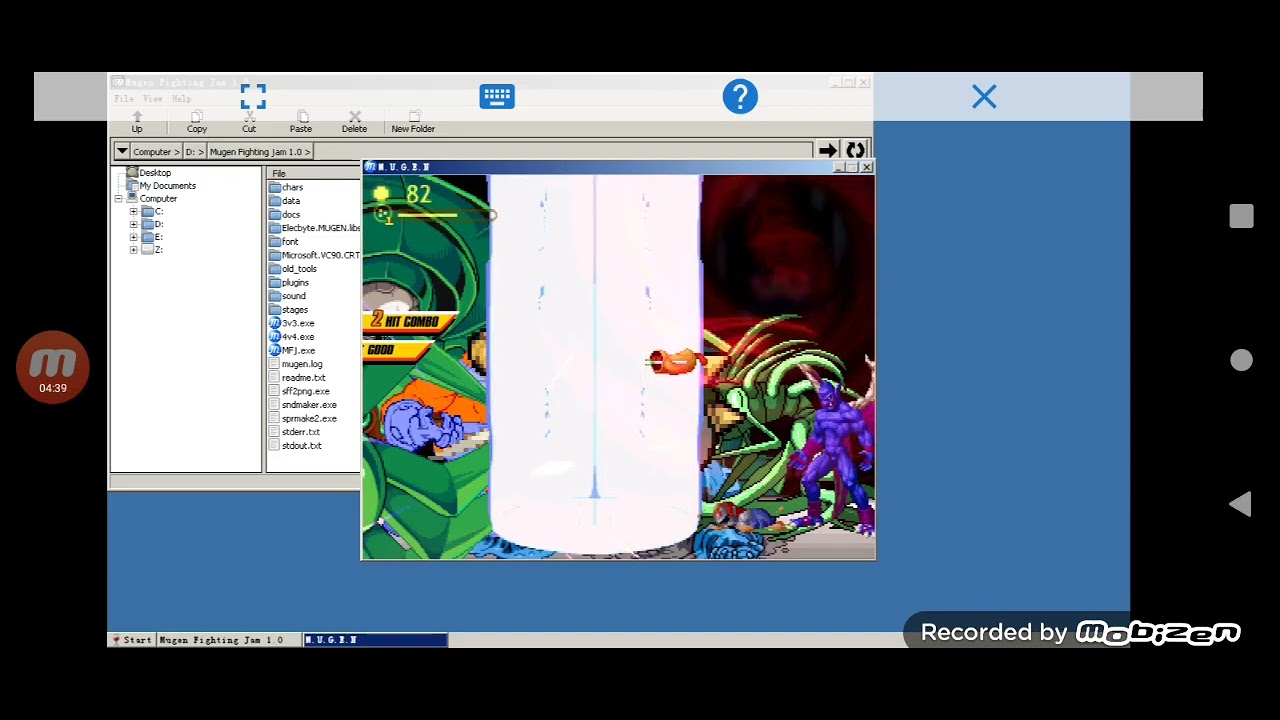Select the sff2png.exe file

[299, 391]
